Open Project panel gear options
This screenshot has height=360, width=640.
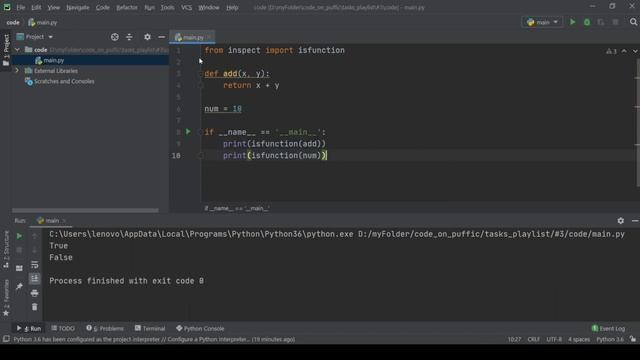[147, 37]
